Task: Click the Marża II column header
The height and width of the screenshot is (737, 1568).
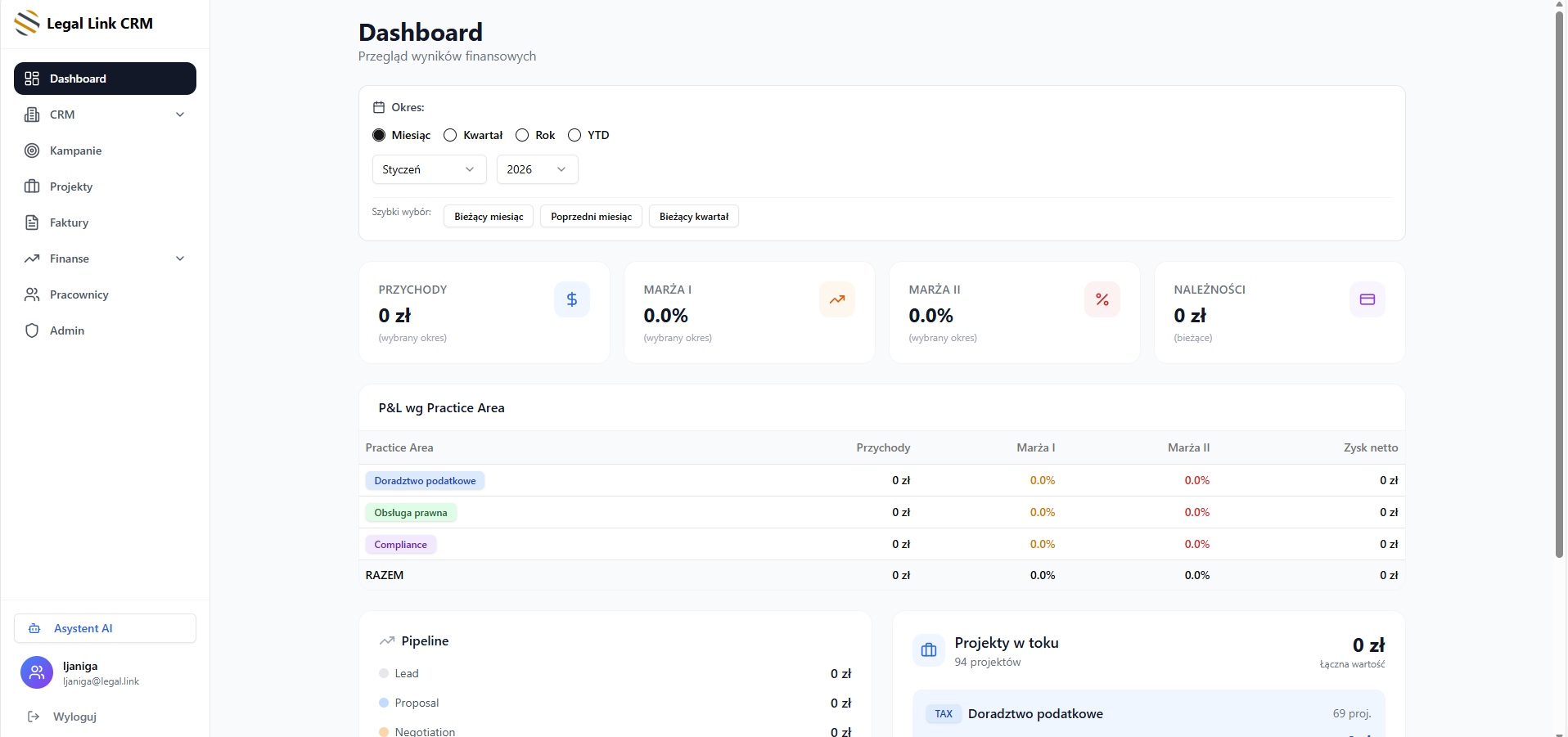Action: click(1188, 447)
